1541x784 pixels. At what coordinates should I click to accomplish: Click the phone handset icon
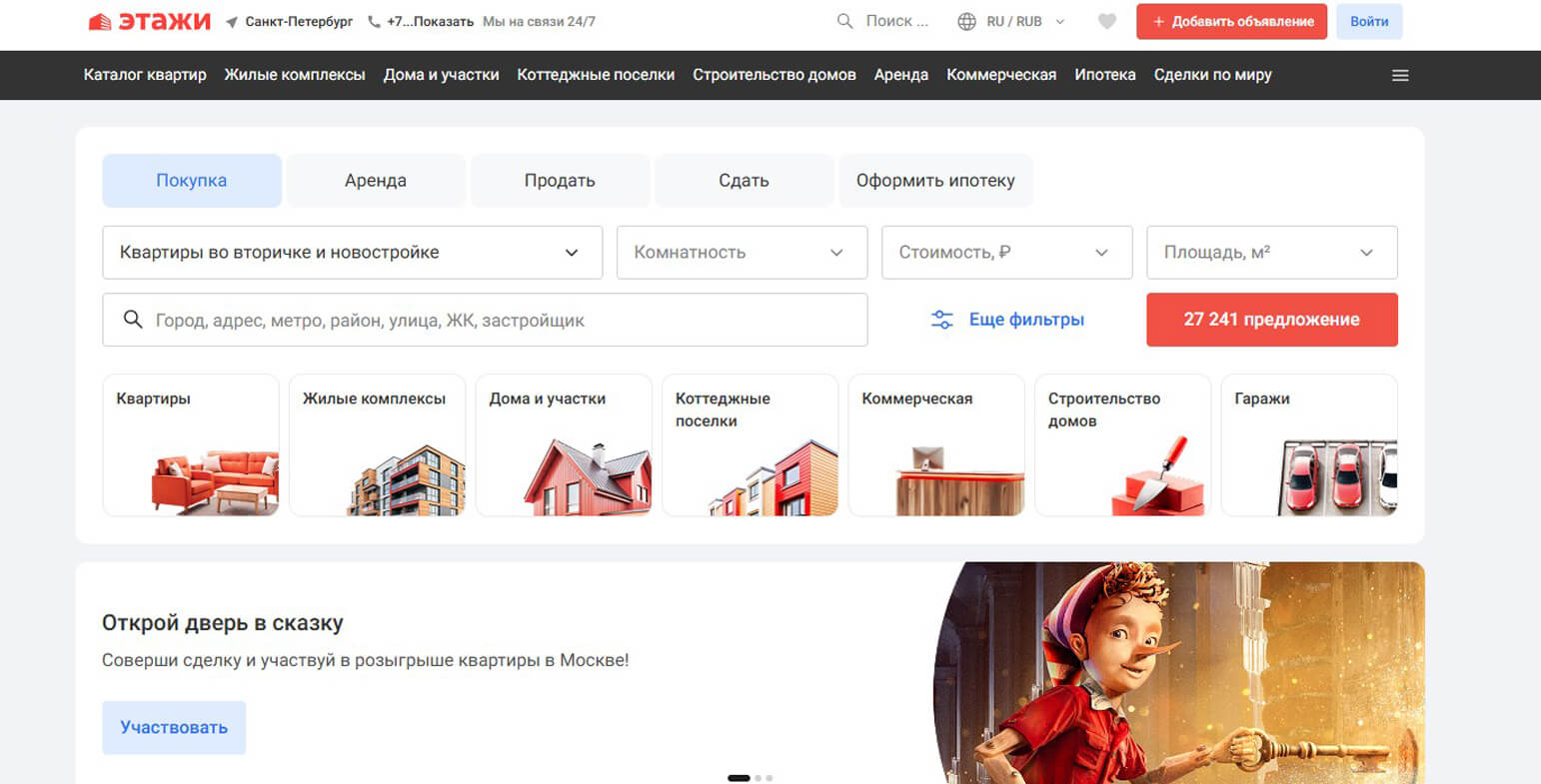tap(374, 22)
